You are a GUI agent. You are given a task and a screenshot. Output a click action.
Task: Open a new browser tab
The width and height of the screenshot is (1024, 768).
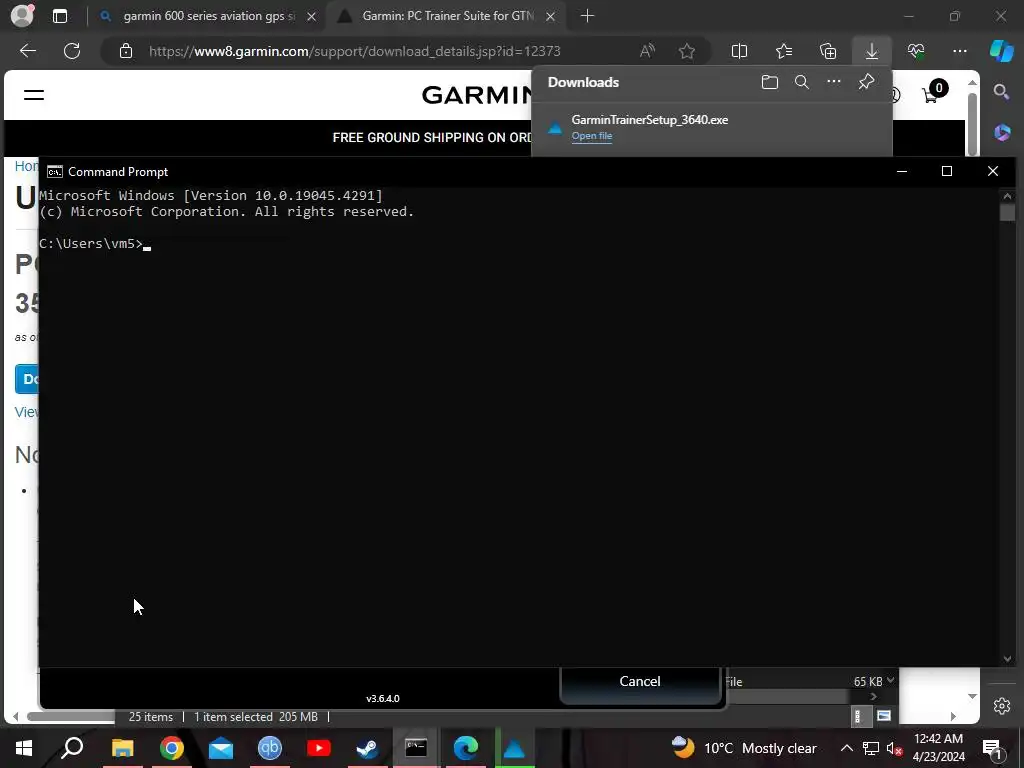coord(587,16)
